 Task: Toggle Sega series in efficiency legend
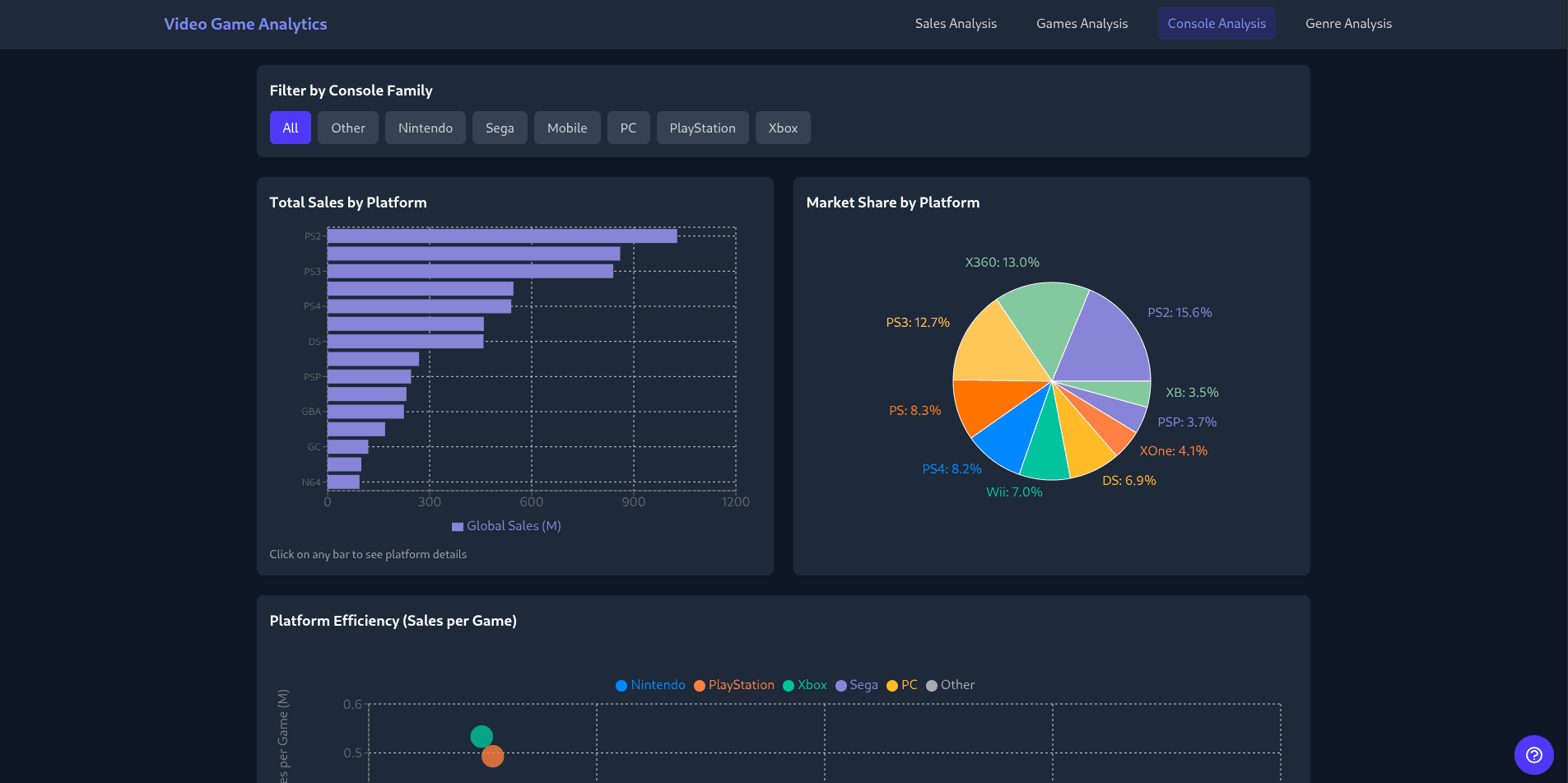857,685
